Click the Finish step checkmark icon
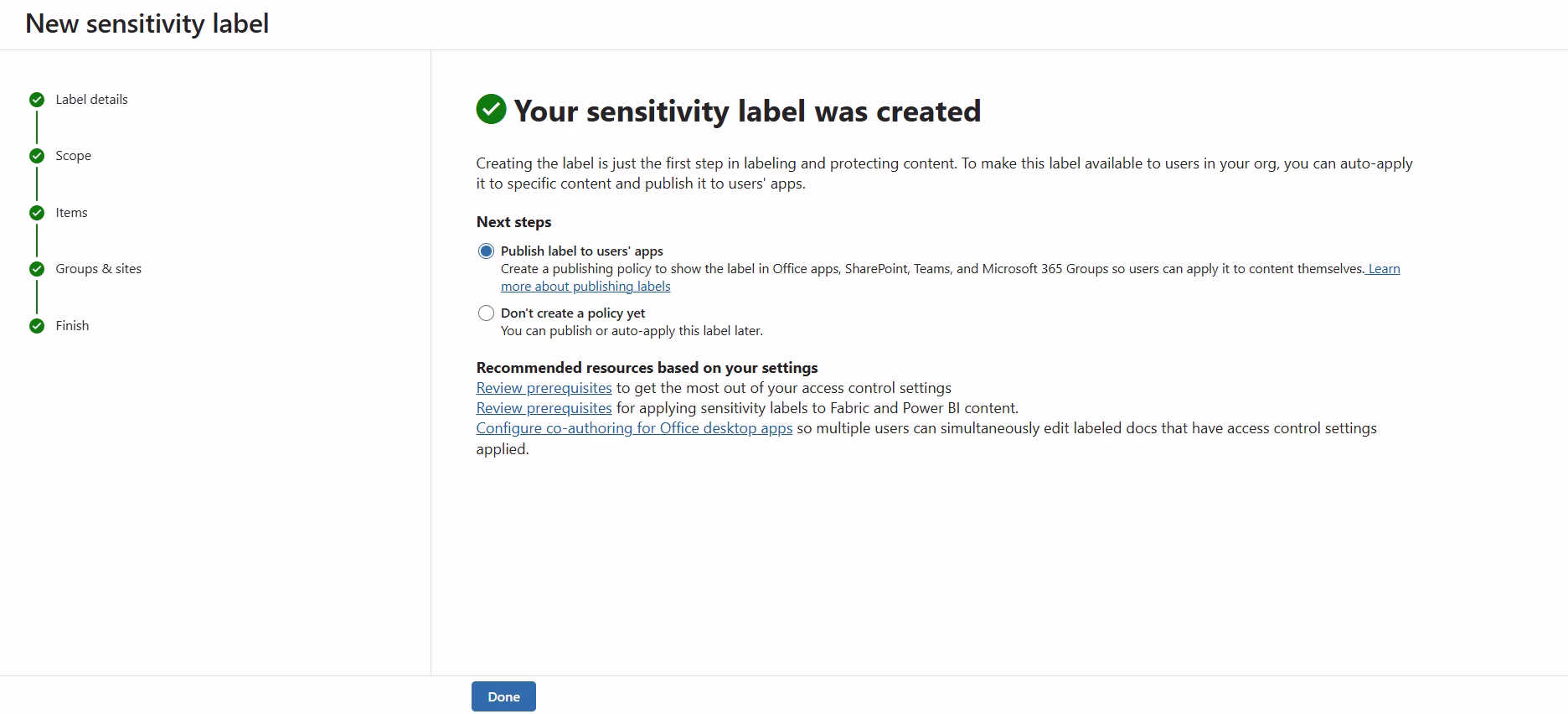The image size is (1568, 714). pyautogui.click(x=37, y=326)
